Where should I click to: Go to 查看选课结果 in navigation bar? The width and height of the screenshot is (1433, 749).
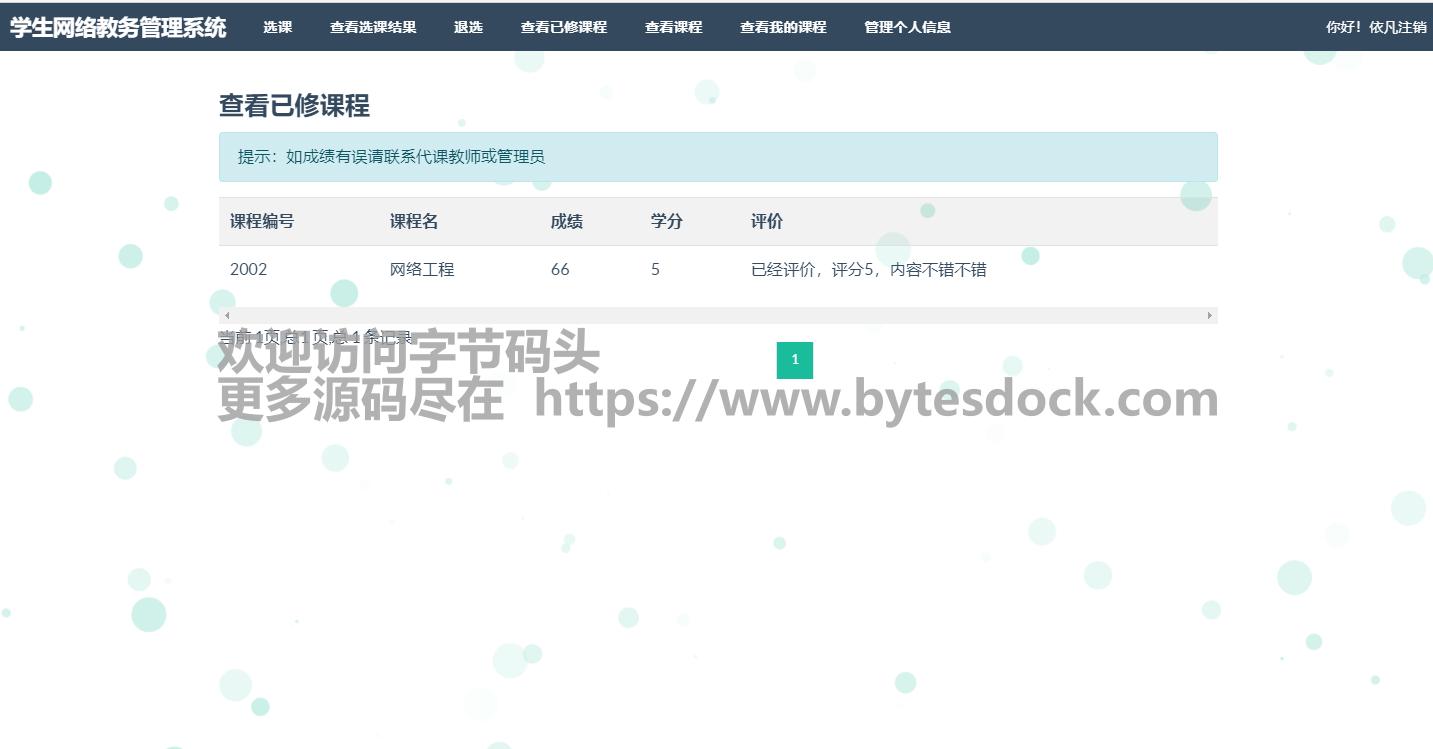pos(373,27)
